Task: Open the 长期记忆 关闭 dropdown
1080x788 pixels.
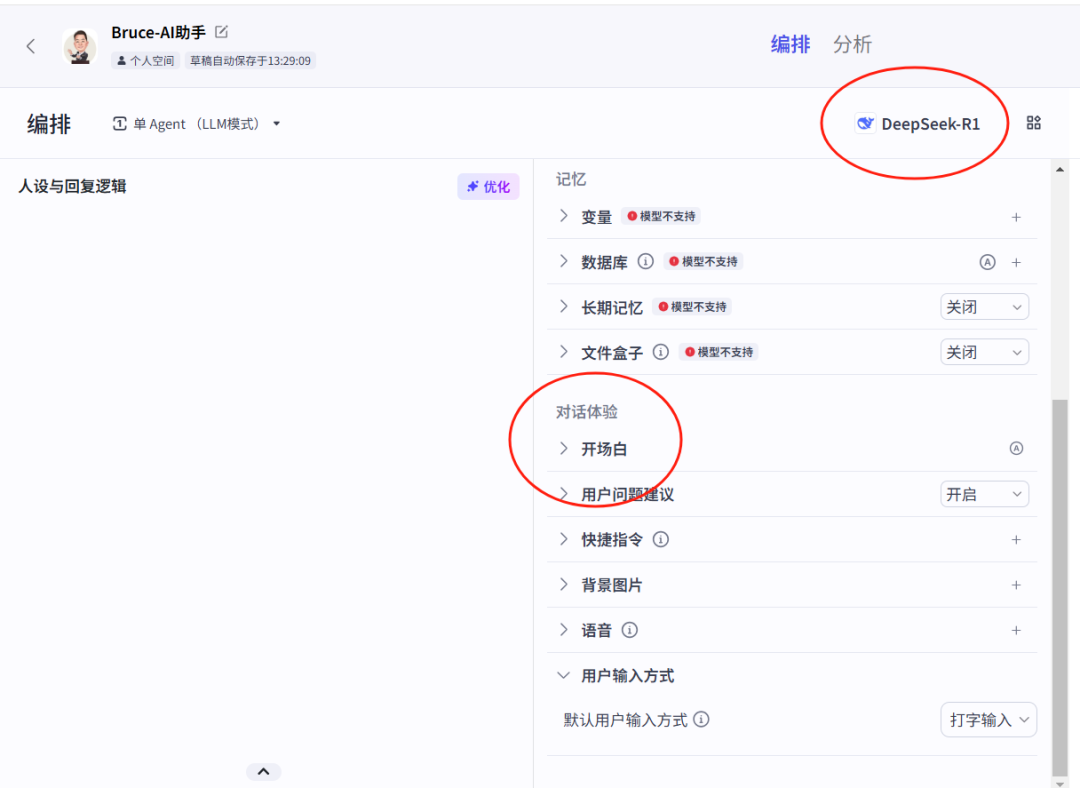Action: pos(984,307)
